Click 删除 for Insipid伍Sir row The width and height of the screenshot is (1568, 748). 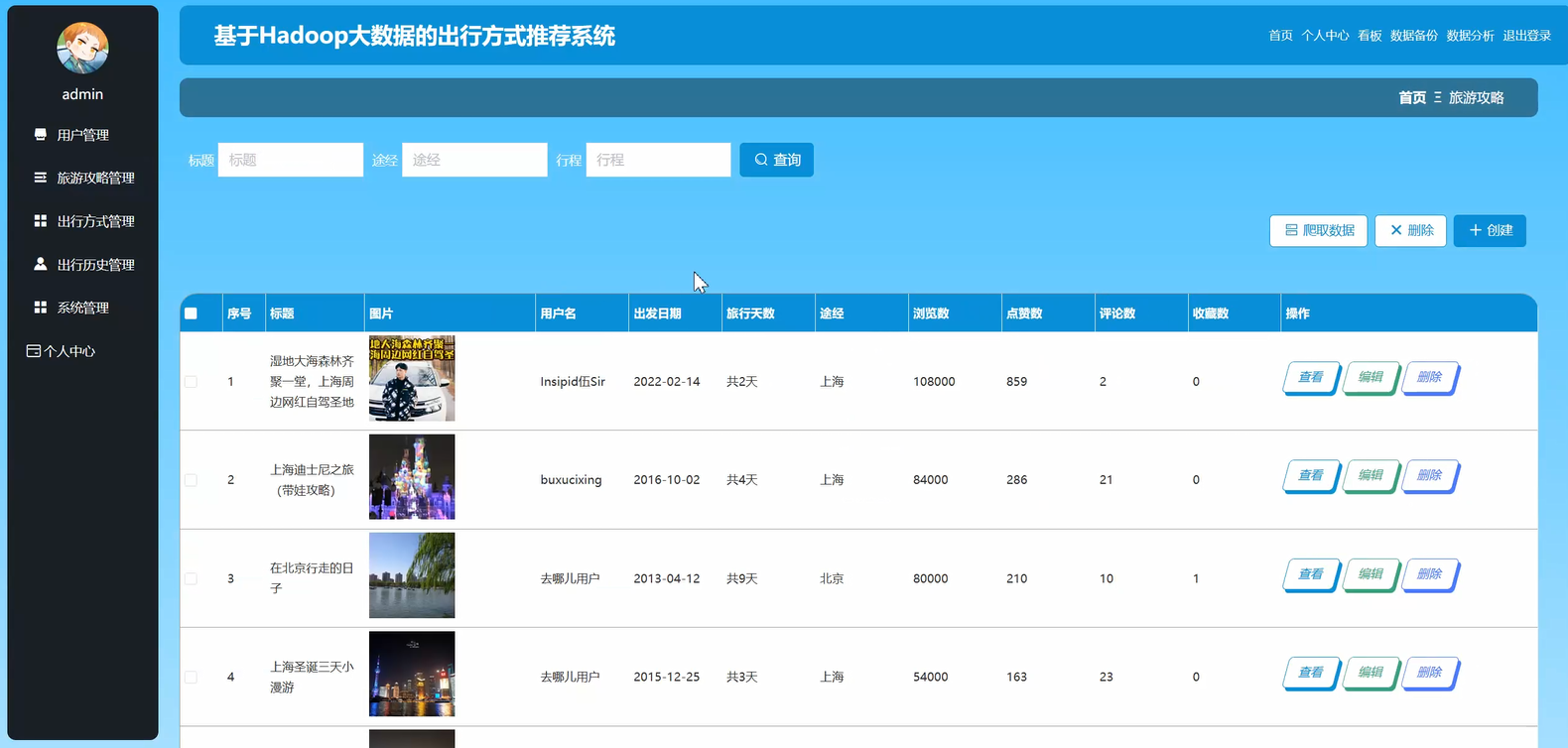click(1429, 378)
